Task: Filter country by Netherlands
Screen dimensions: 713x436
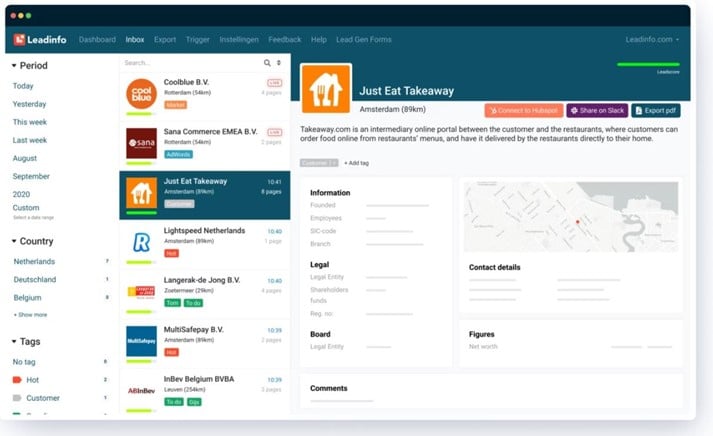Action: click(34, 261)
